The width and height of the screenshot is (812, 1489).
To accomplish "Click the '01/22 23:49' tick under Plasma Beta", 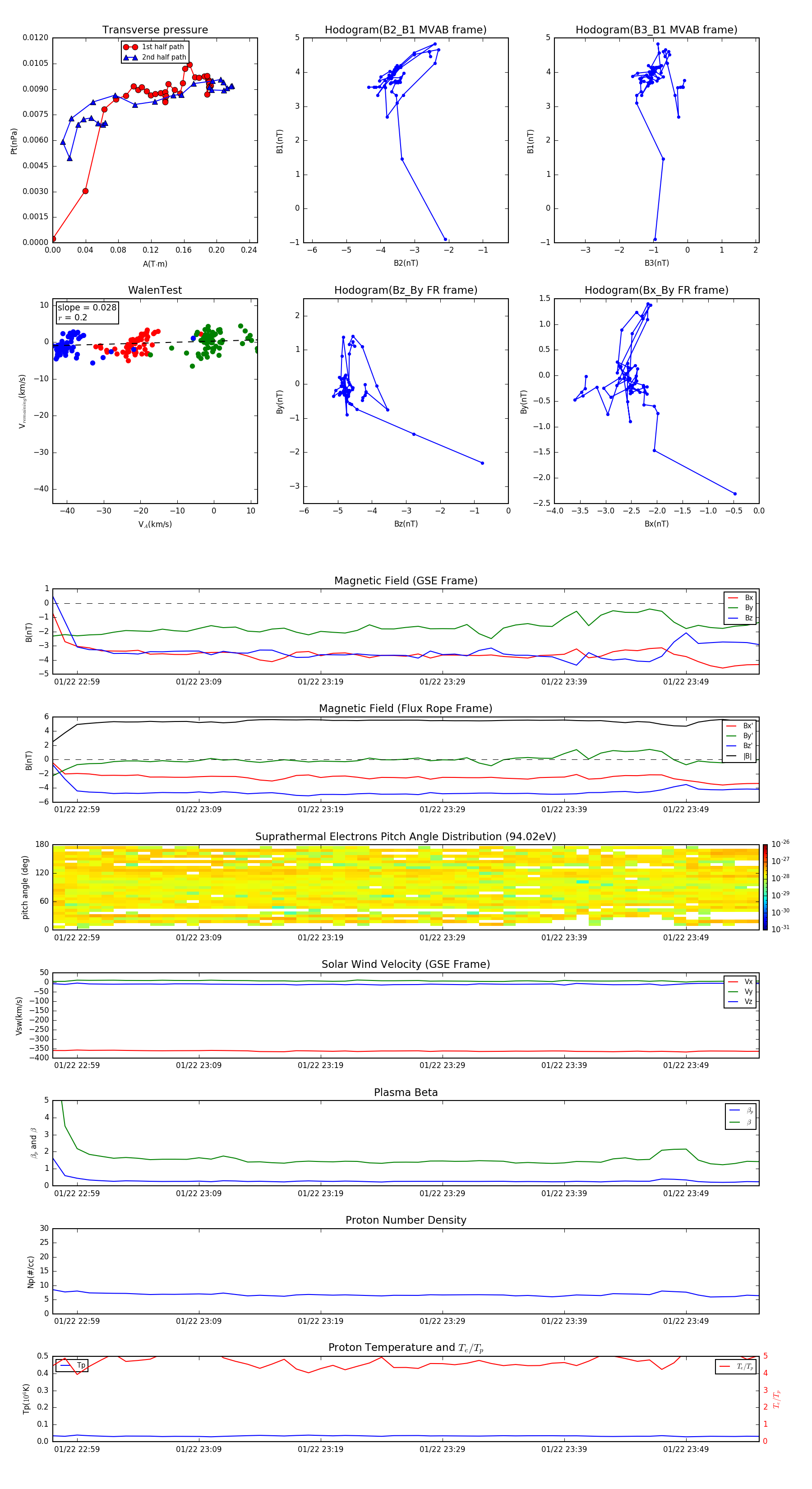I will point(685,1193).
